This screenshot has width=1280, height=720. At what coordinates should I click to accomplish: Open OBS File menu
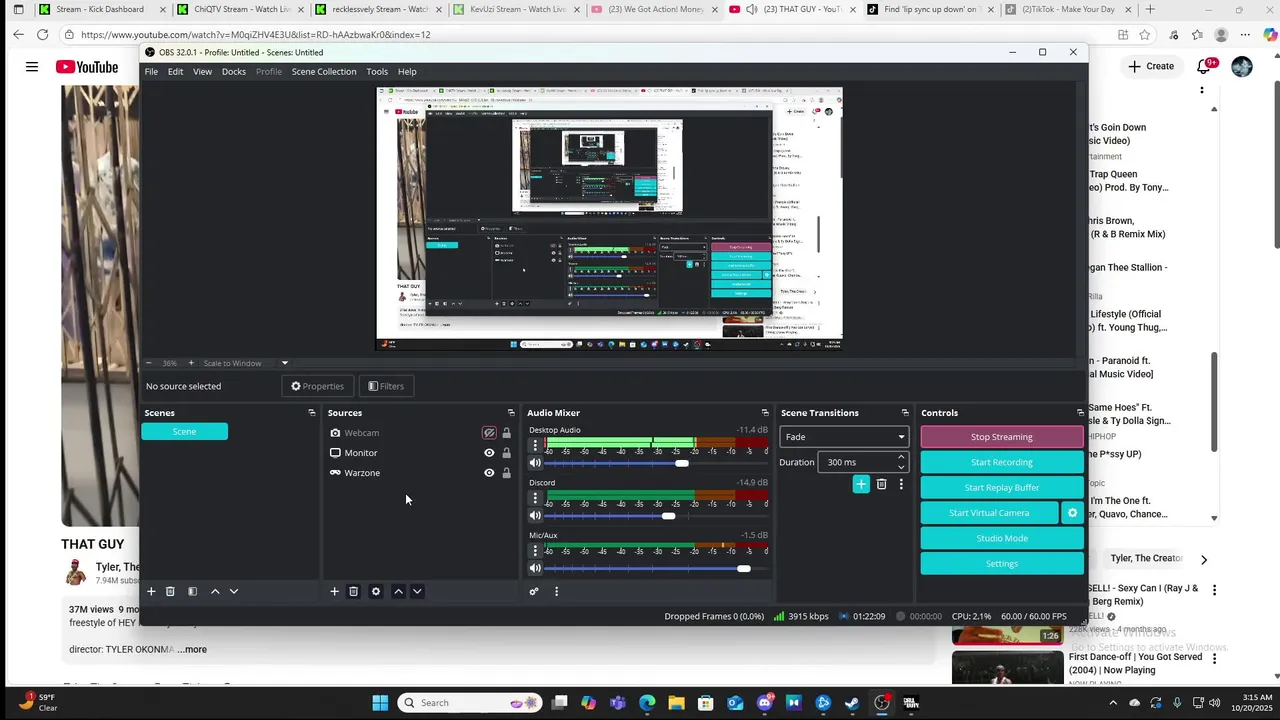(151, 72)
